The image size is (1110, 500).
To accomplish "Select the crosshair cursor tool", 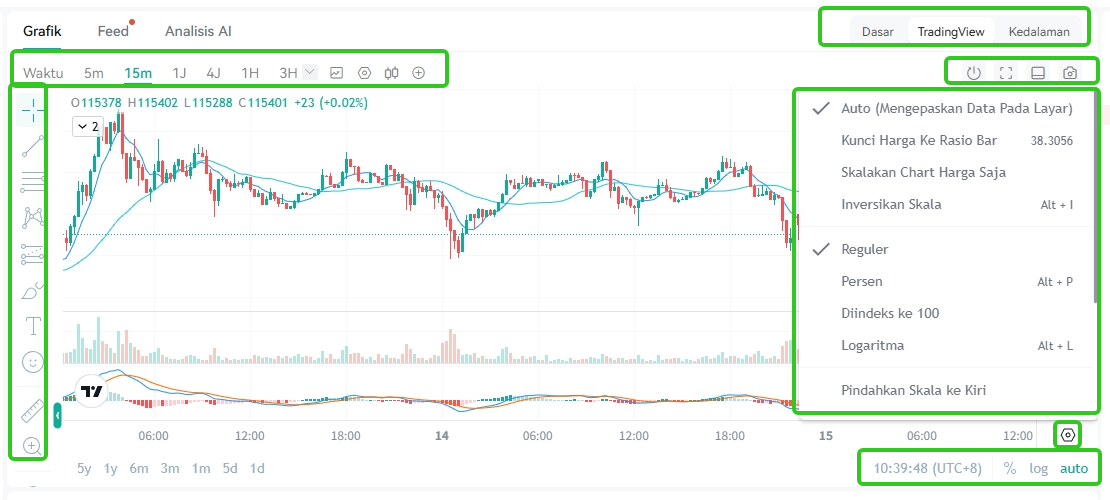I will coord(32,107).
